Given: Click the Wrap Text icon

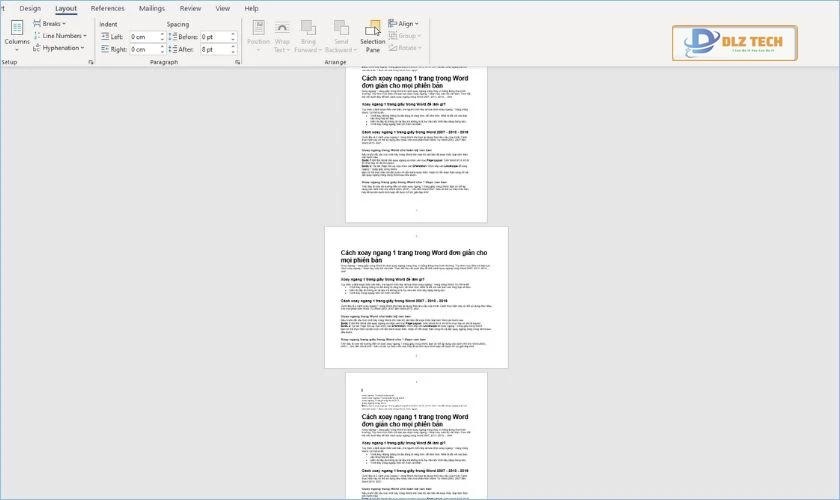Looking at the screenshot, I should [282, 36].
